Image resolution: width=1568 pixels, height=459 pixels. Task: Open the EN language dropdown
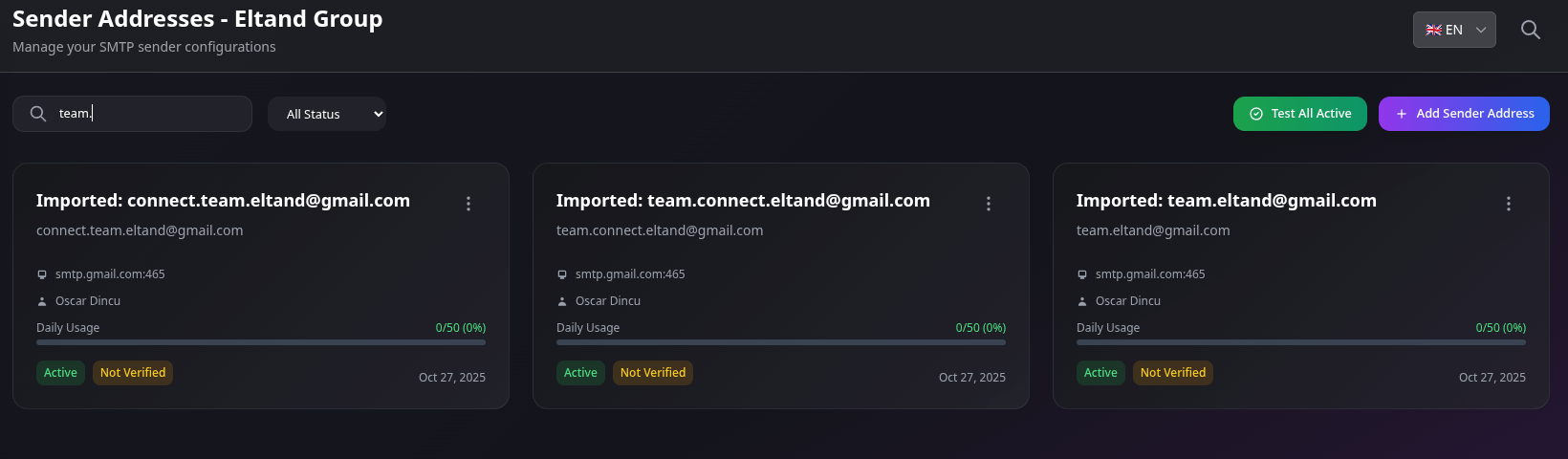tap(1453, 30)
